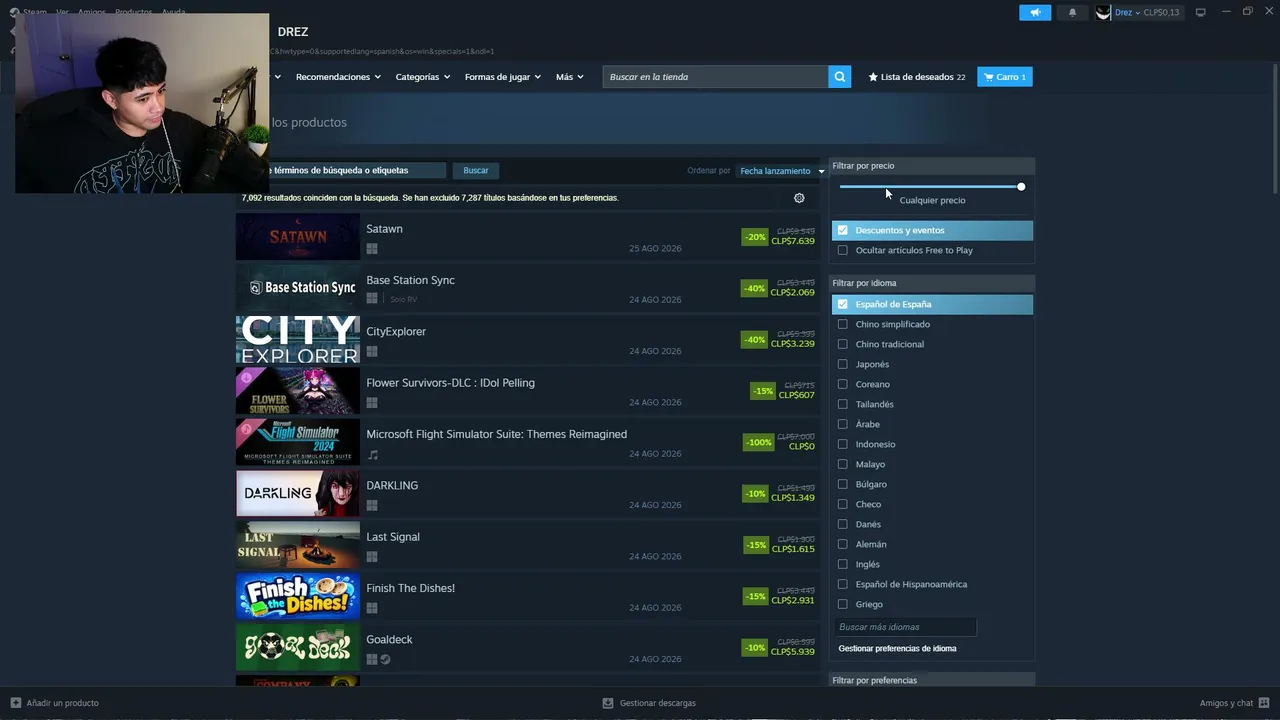The image size is (1280, 720).
Task: Click the Gestionar descargas download icon
Action: [608, 703]
